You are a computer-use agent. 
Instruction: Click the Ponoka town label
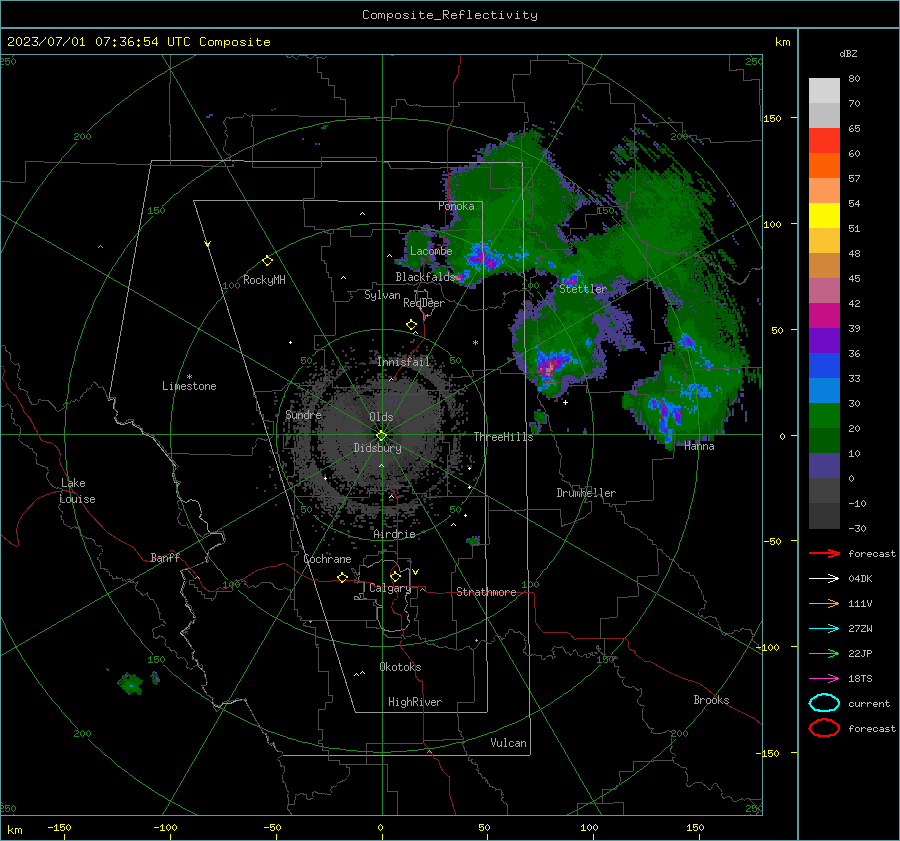456,206
